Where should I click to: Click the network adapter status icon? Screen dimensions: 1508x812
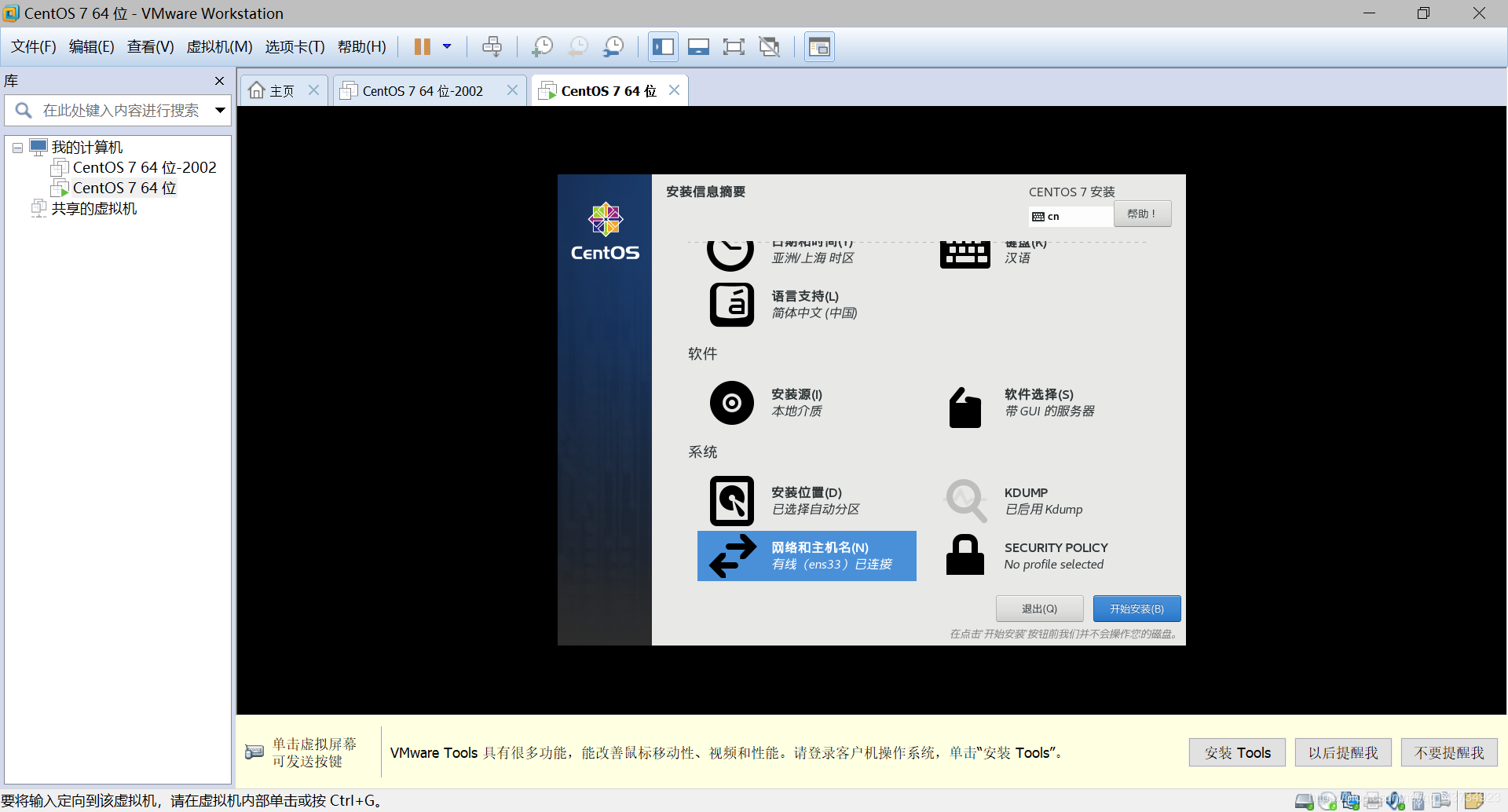(1350, 801)
